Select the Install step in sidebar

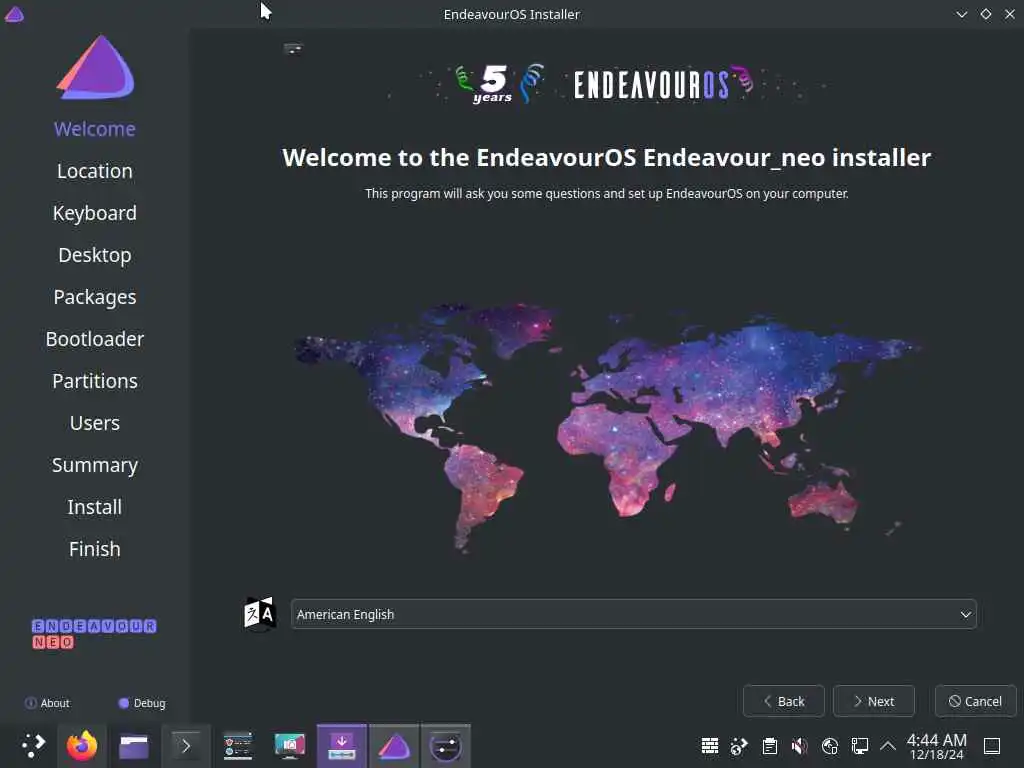95,507
